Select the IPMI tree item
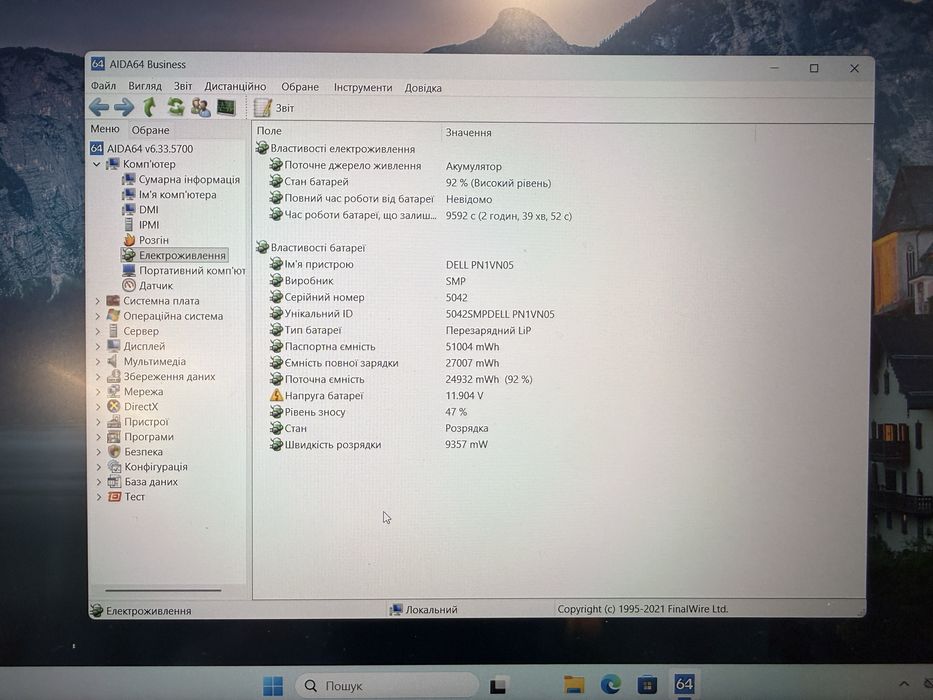 point(141,224)
